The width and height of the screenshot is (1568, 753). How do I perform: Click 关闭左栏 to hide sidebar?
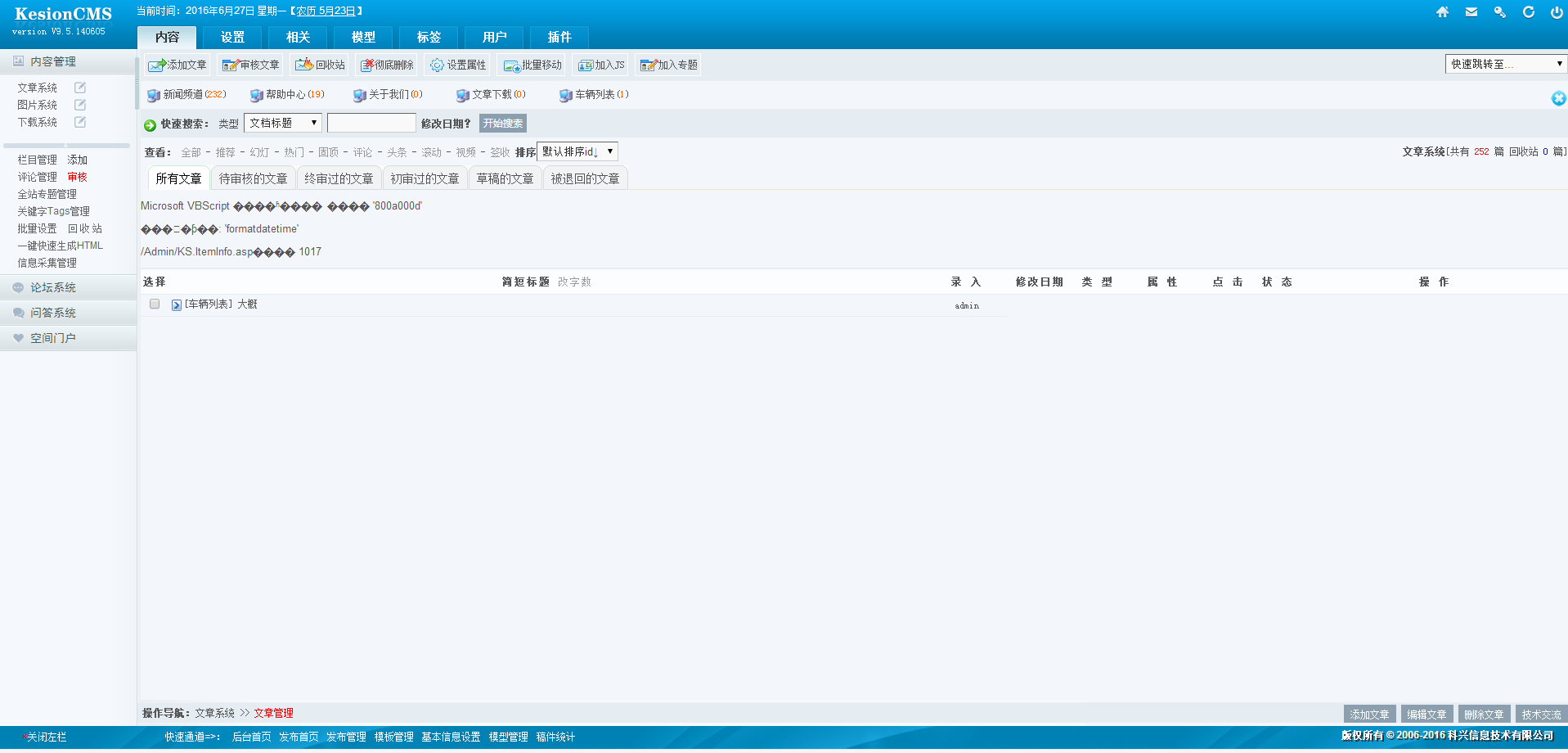click(x=46, y=737)
